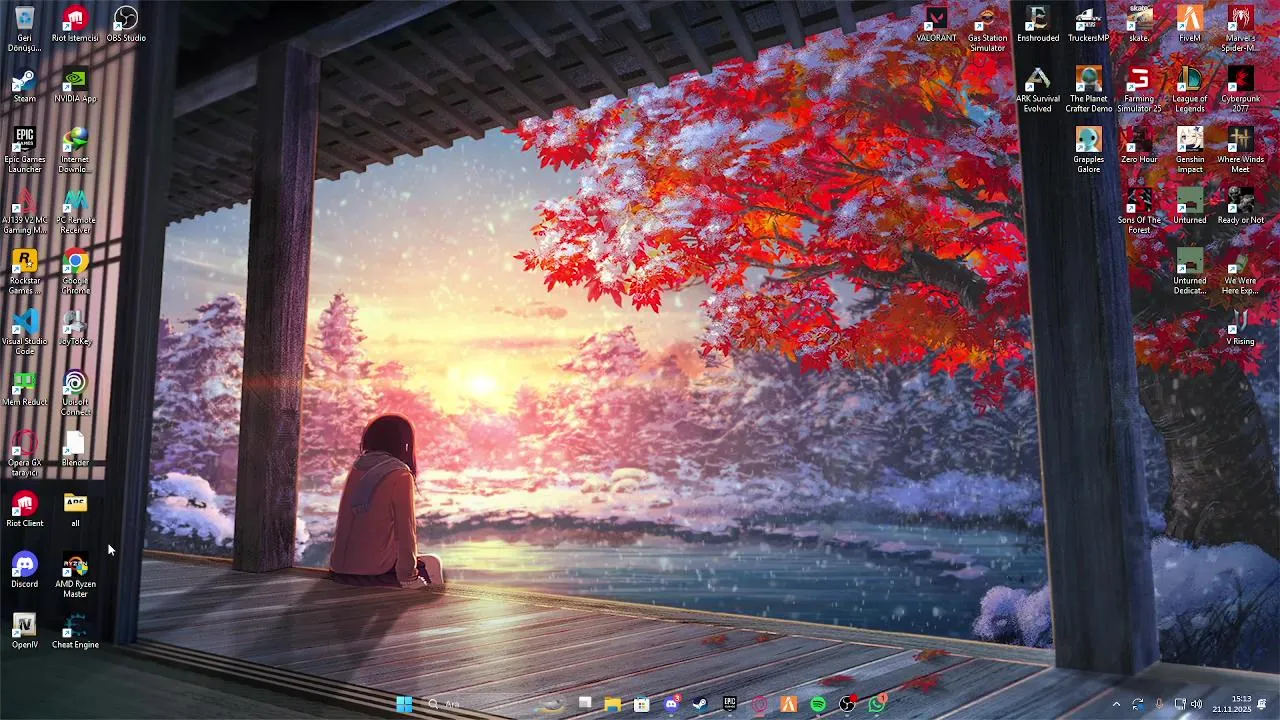The image size is (1280, 720).
Task: Select the AMD Ryzen Master desktop icon
Action: click(x=75, y=575)
